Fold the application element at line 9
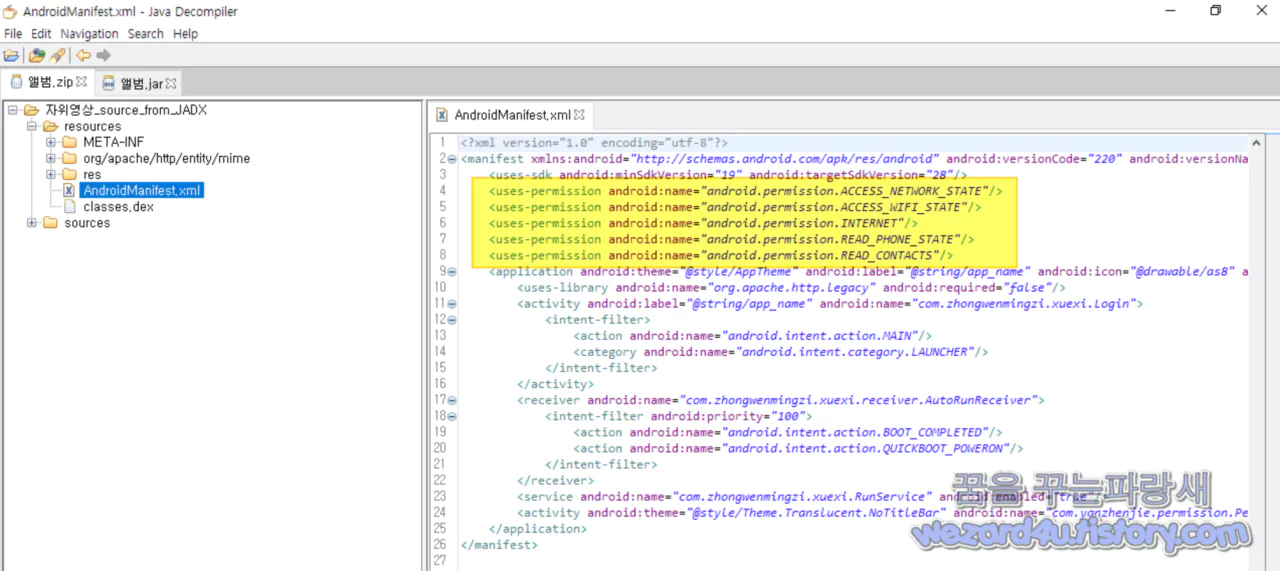 [452, 272]
